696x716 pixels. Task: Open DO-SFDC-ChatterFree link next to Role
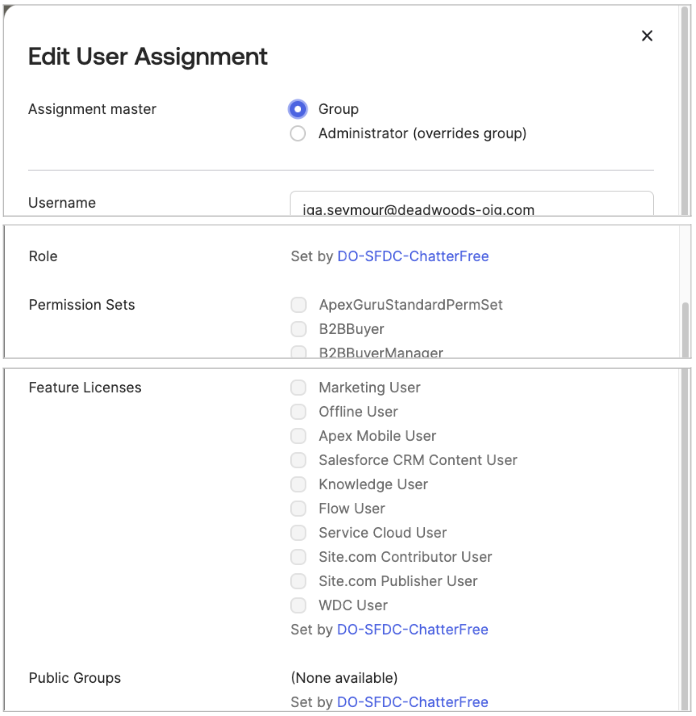tap(413, 256)
